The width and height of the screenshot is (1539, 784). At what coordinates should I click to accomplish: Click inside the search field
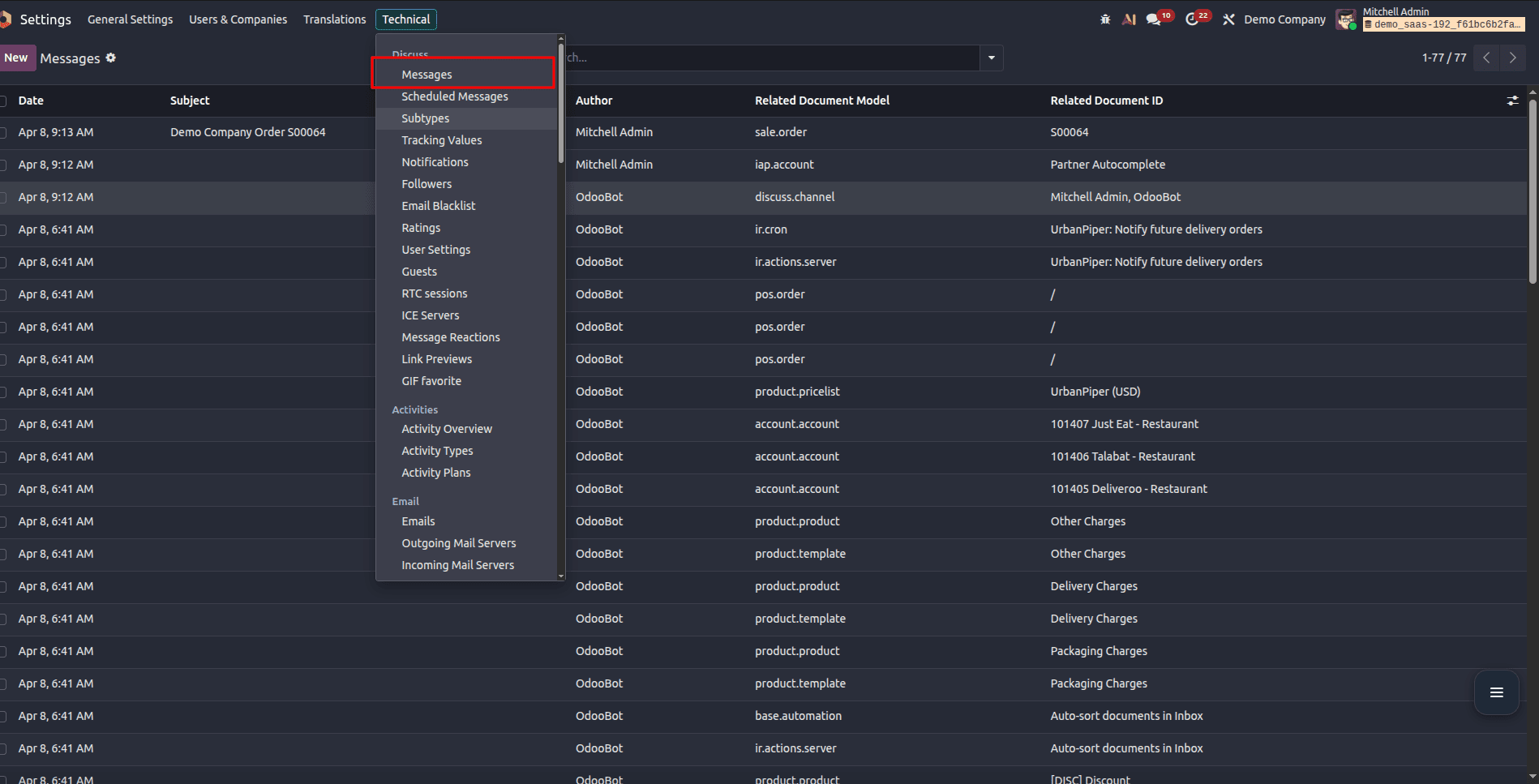770,58
